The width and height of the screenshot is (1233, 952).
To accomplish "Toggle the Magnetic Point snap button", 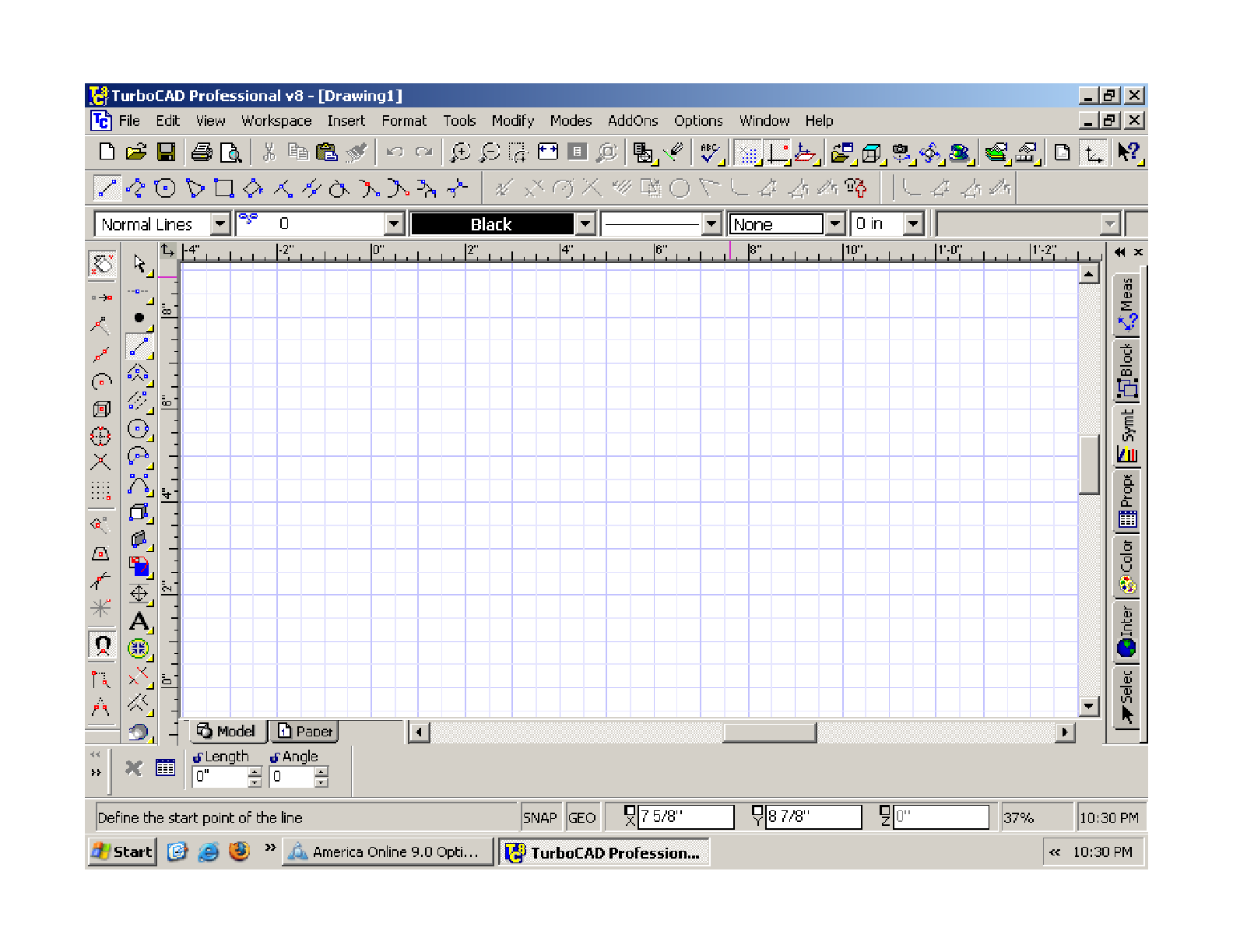I will [102, 645].
